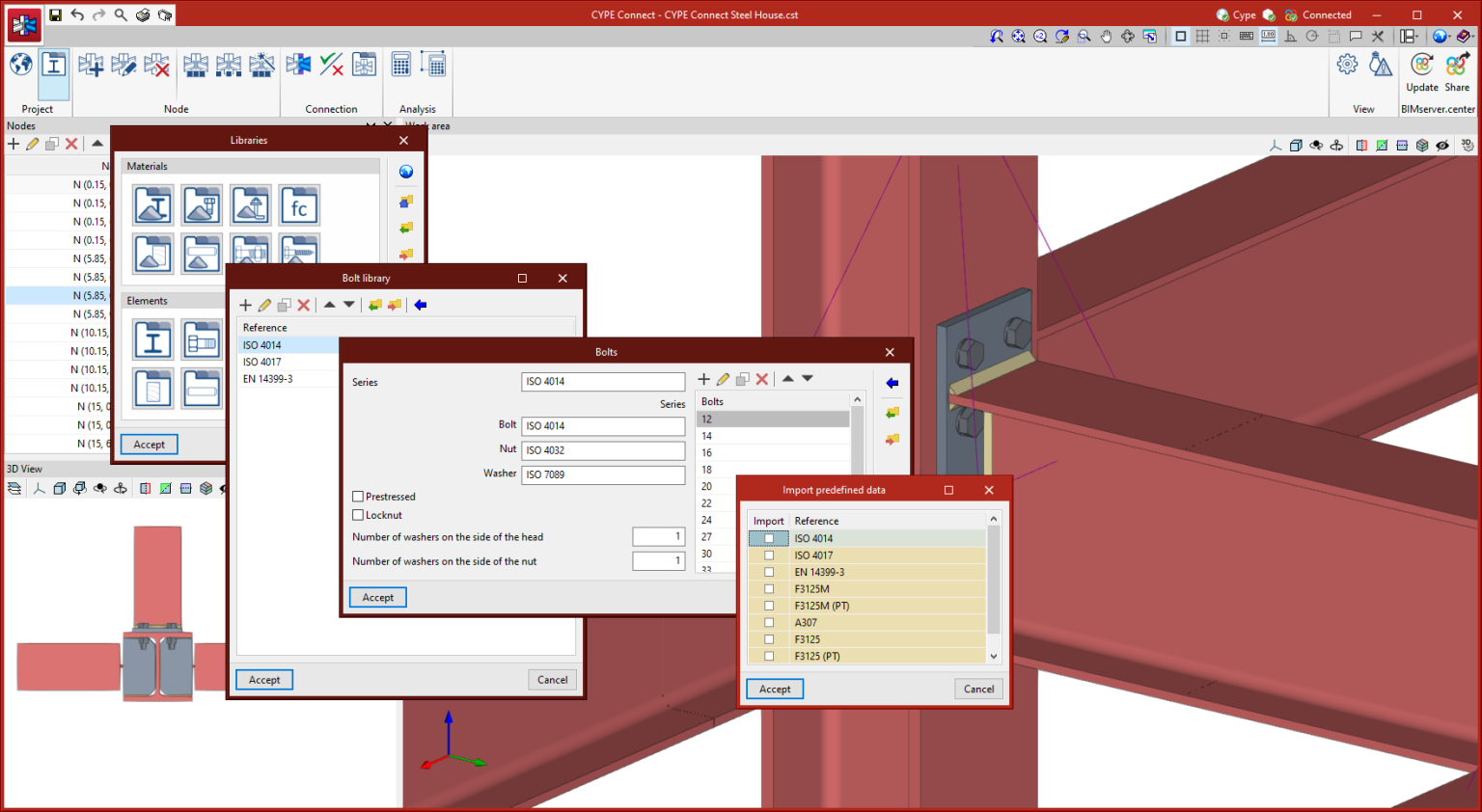Screen dimensions: 1482x812
Task: Click the red delete X in Bolt library
Action: [304, 305]
